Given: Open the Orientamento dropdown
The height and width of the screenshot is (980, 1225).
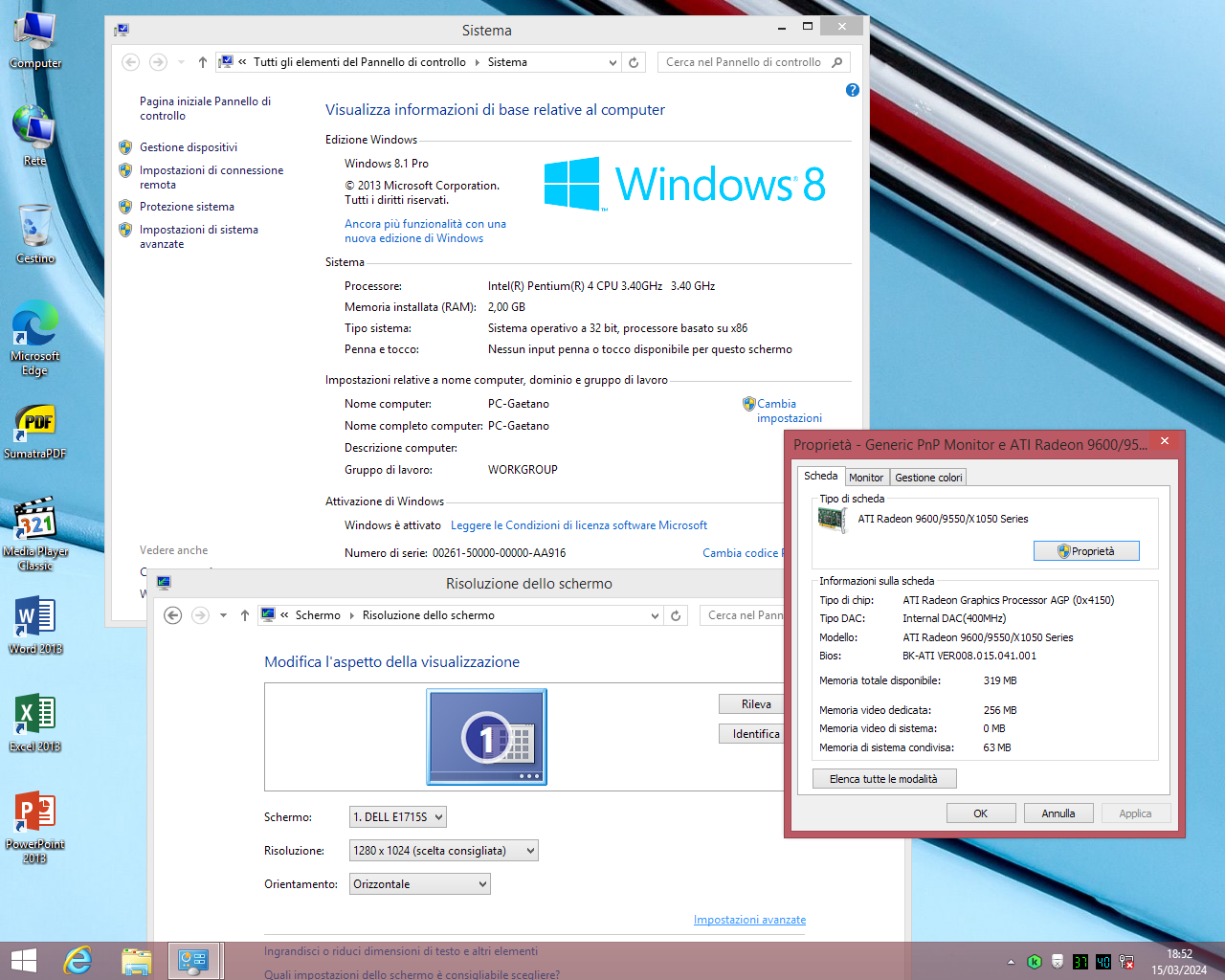Looking at the screenshot, I should click(x=419, y=884).
